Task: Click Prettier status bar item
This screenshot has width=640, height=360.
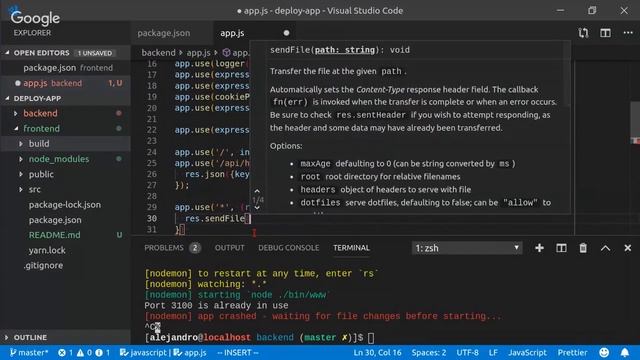Action: (573, 352)
